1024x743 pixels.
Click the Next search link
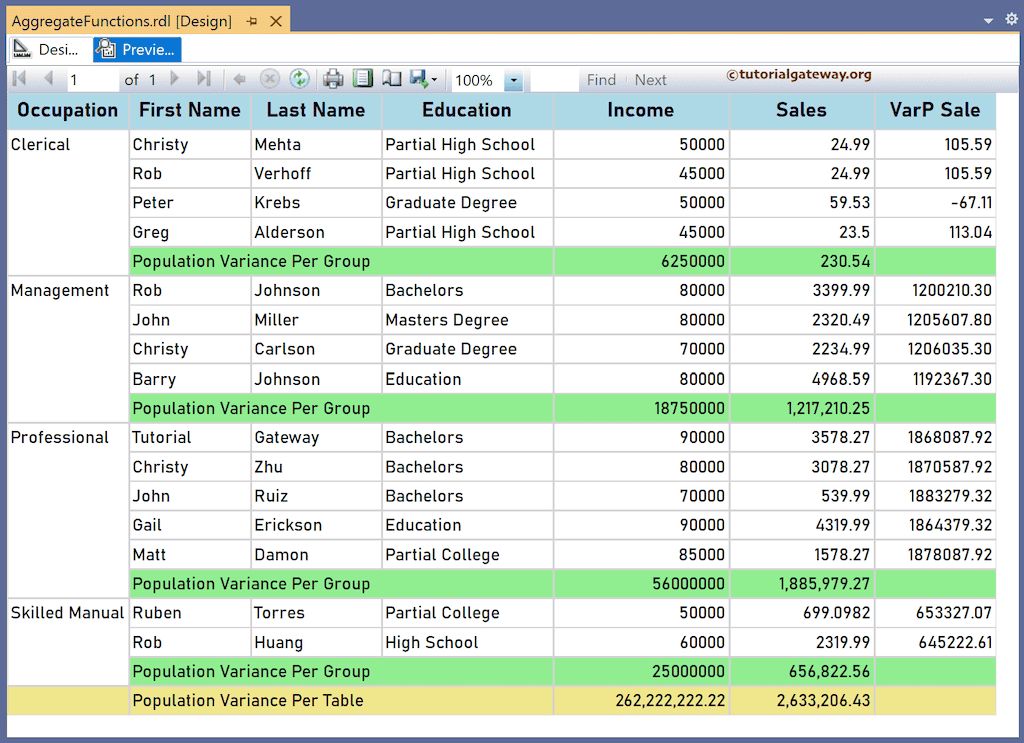[650, 79]
